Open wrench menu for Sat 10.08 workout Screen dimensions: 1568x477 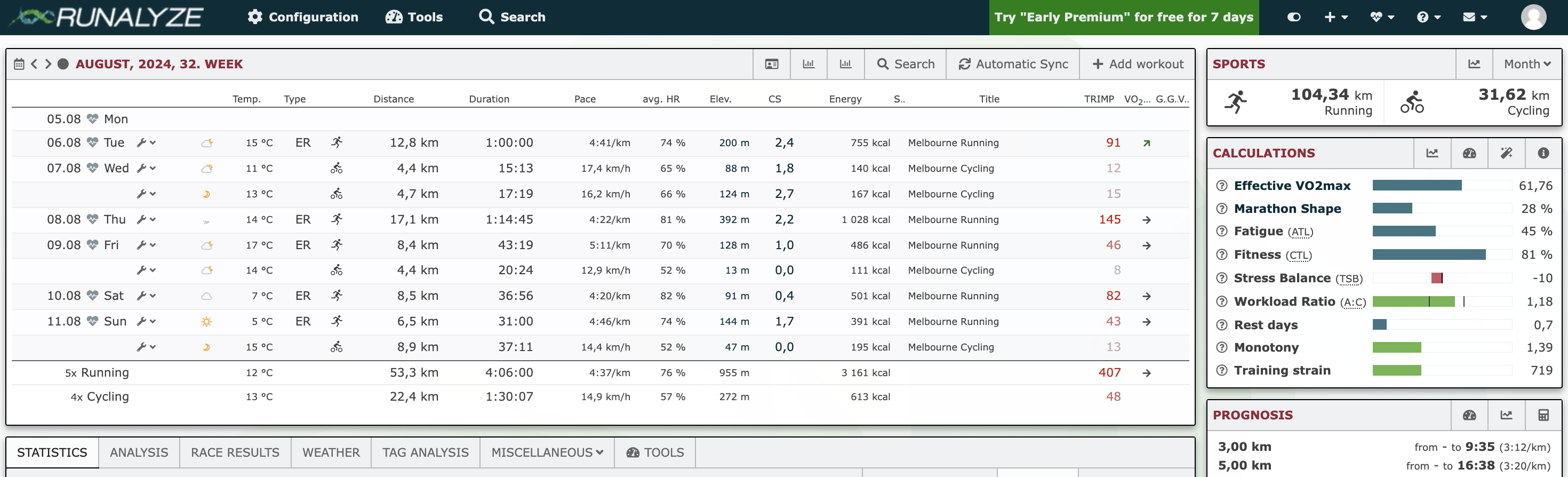[146, 296]
